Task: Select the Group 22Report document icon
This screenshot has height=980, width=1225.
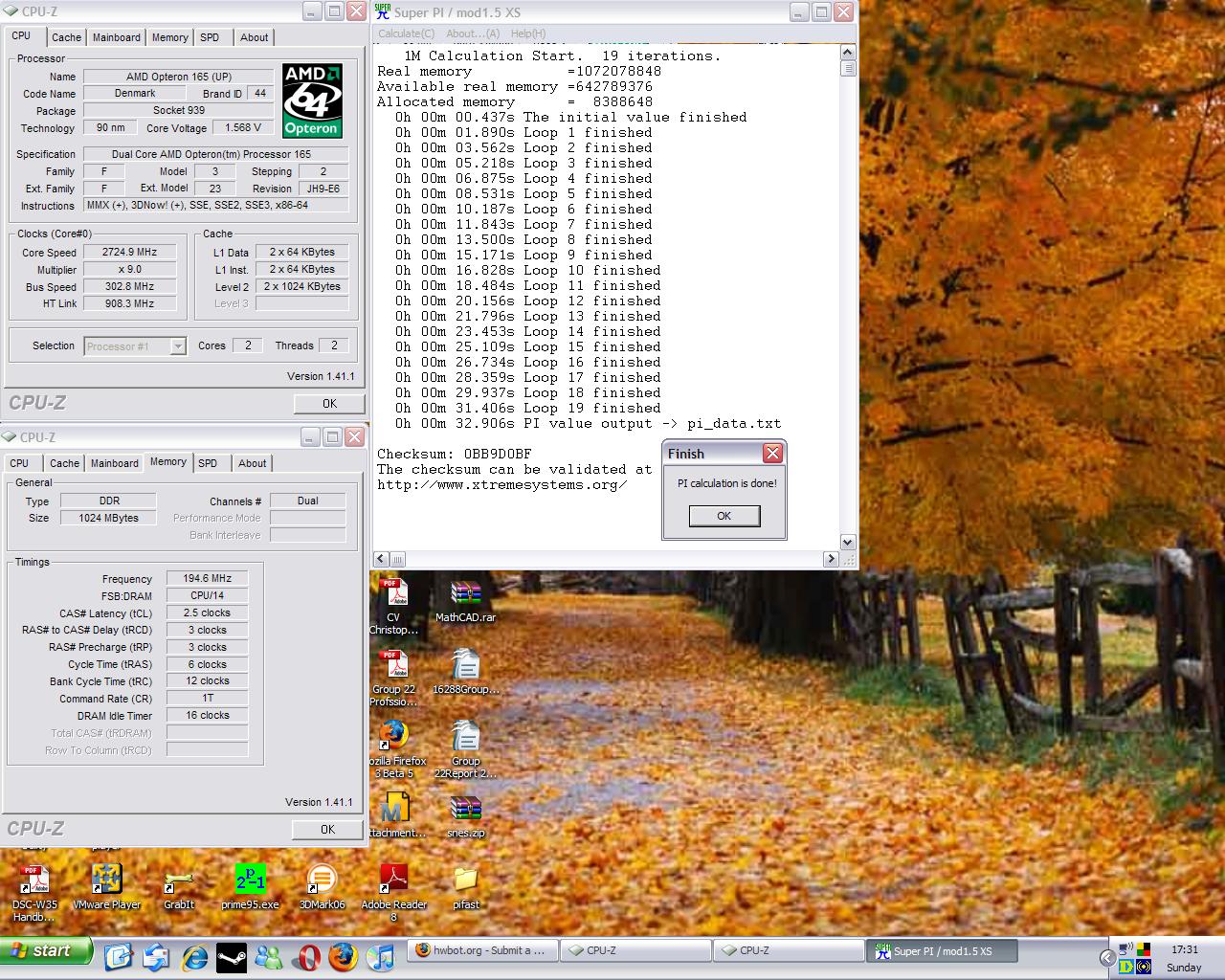Action: tap(465, 749)
